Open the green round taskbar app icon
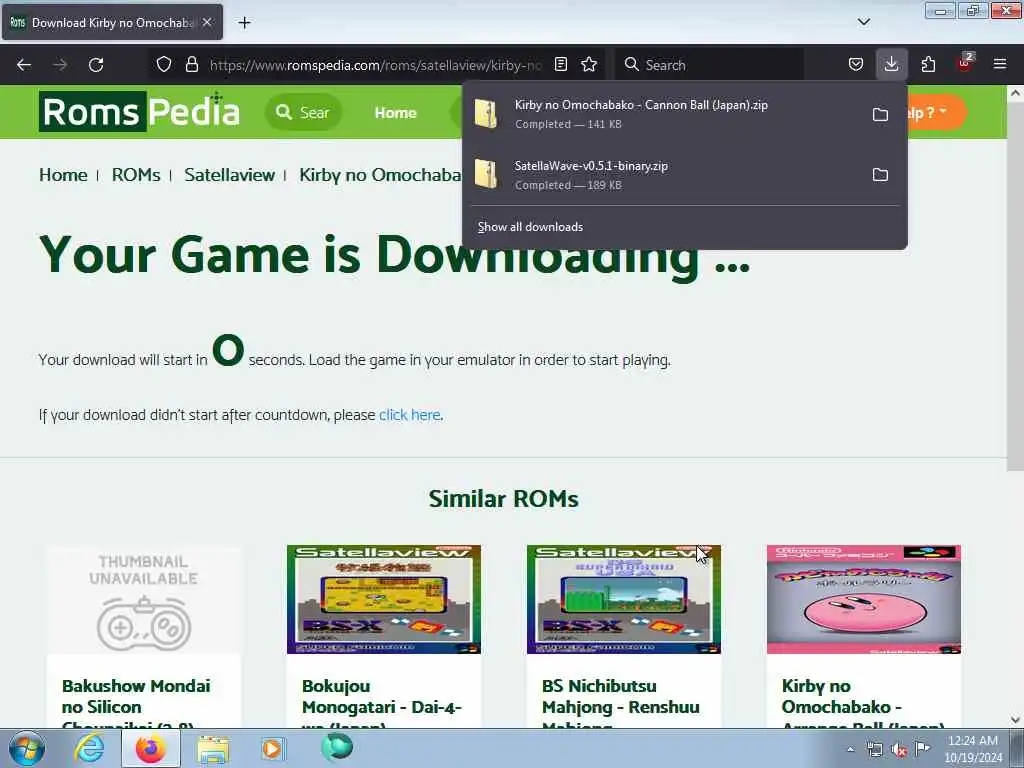1024x768 pixels. click(x=337, y=748)
